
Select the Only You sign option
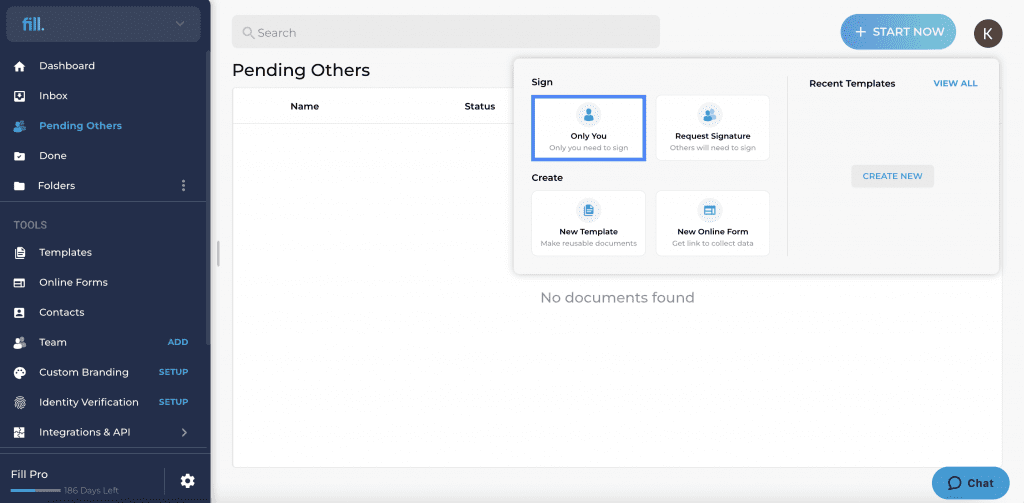[588, 128]
